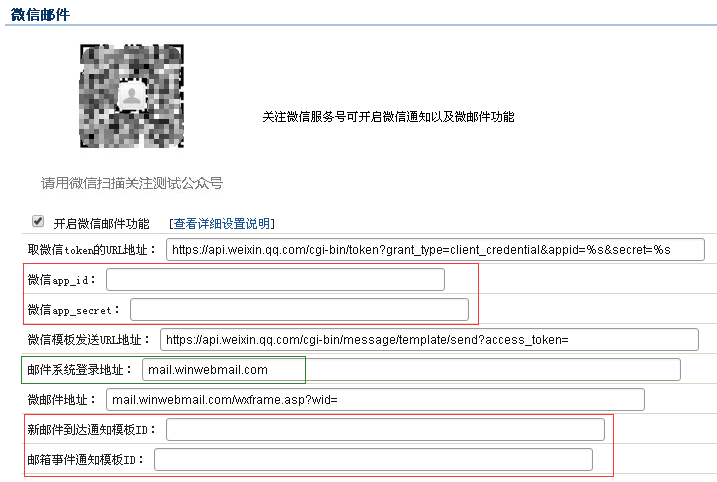Click the 邮件系统登录地址 label

(x=80, y=370)
